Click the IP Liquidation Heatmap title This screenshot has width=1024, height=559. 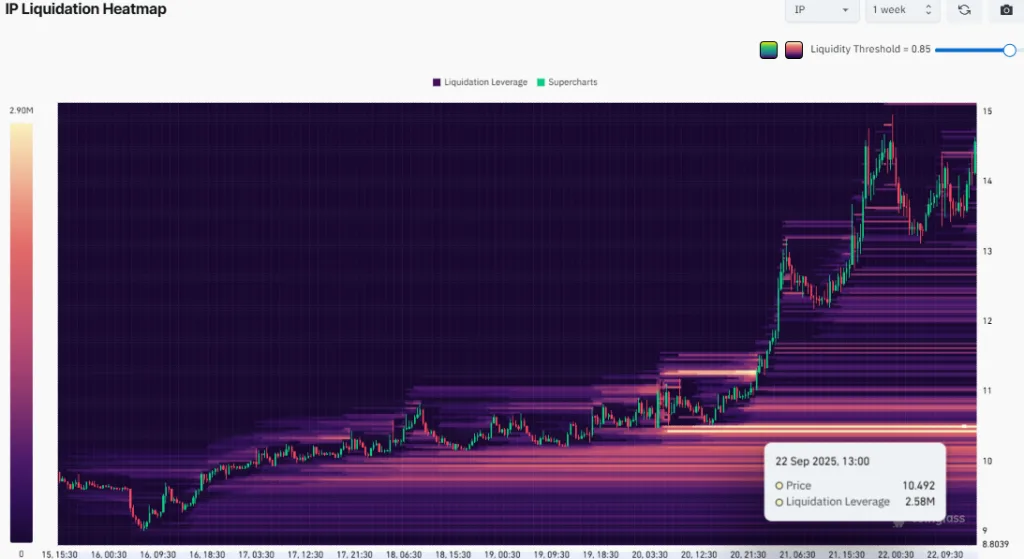[x=86, y=9]
